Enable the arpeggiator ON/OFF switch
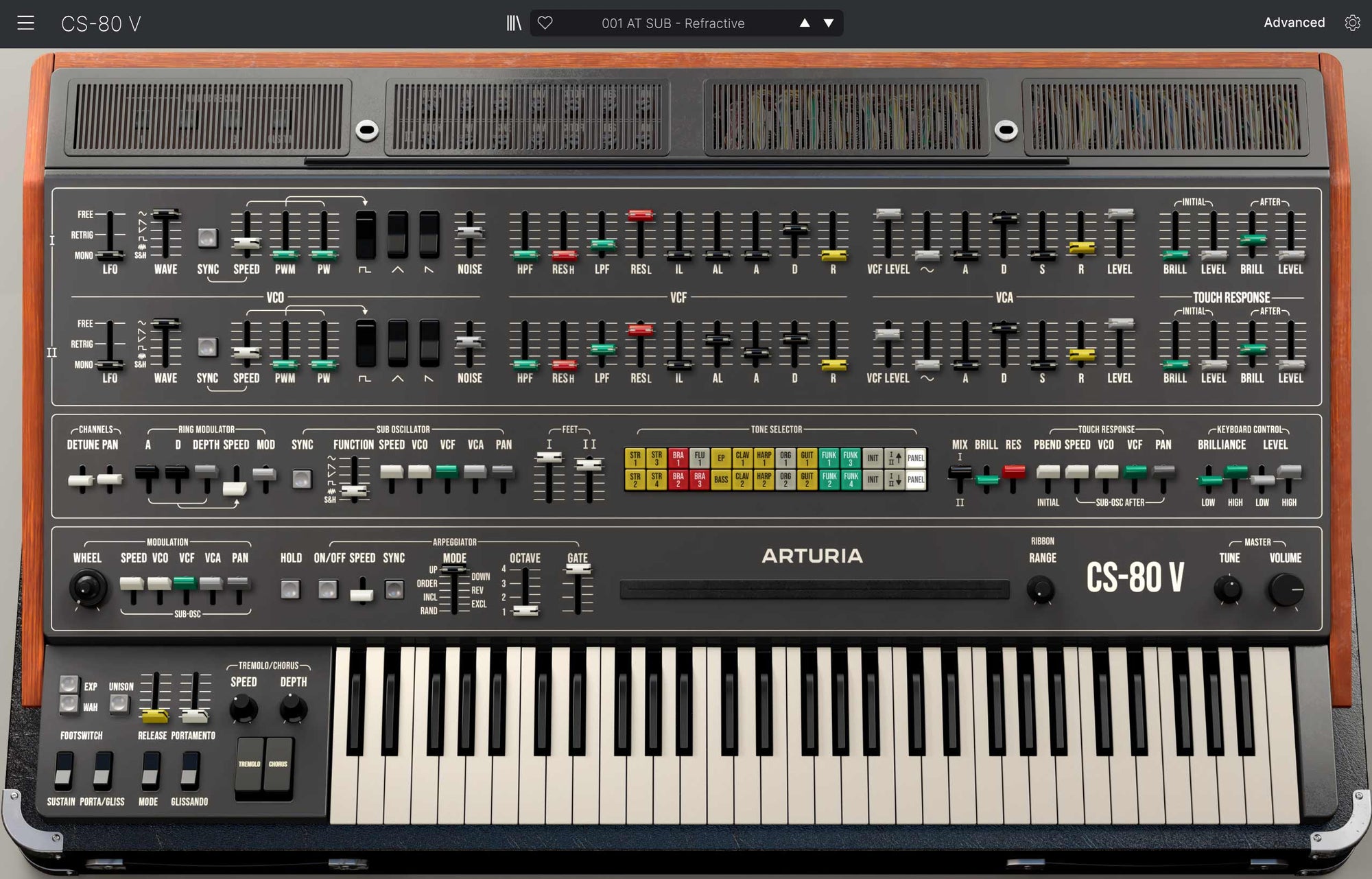This screenshot has width=1372, height=879. tap(329, 589)
